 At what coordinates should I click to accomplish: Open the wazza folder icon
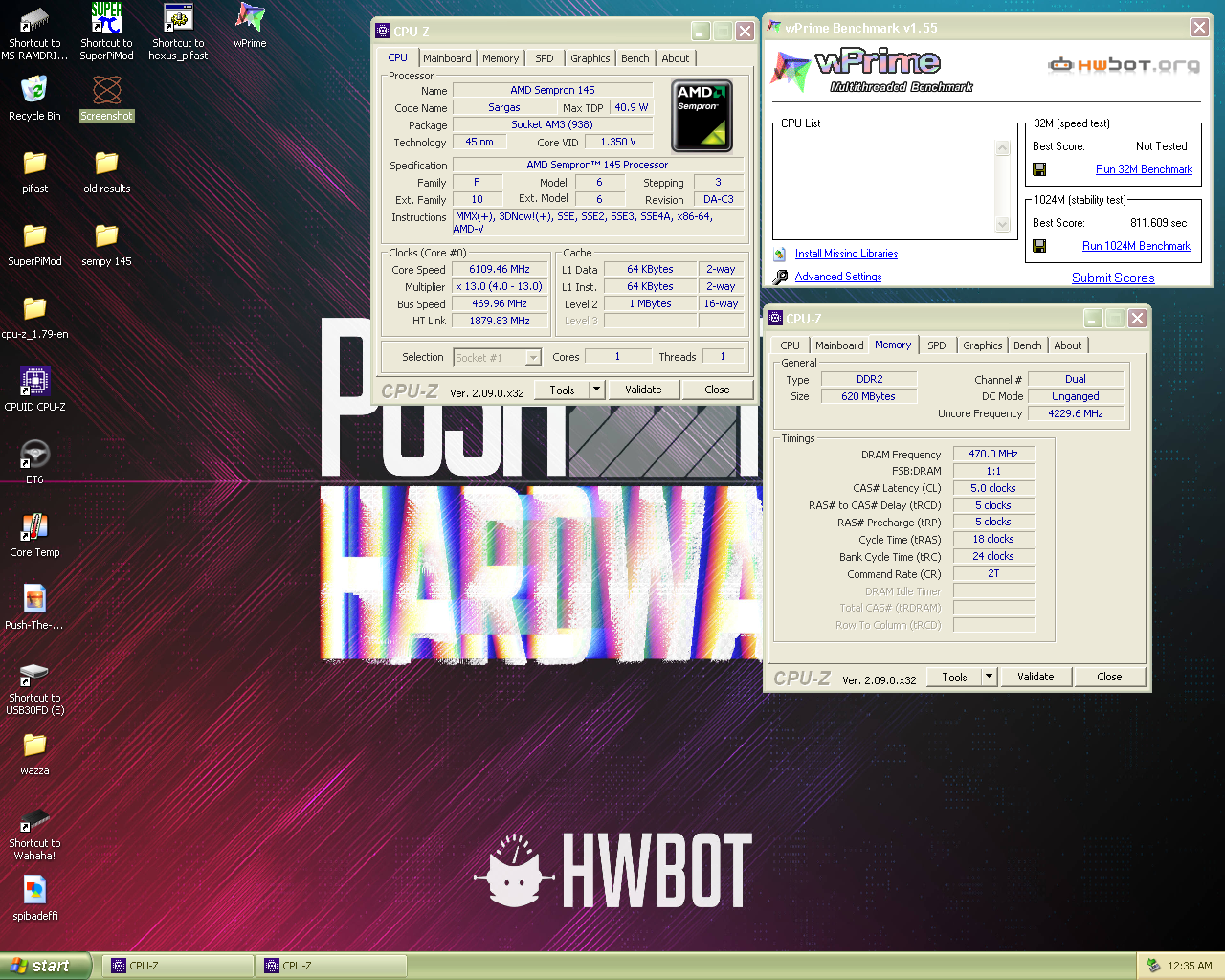[x=34, y=746]
